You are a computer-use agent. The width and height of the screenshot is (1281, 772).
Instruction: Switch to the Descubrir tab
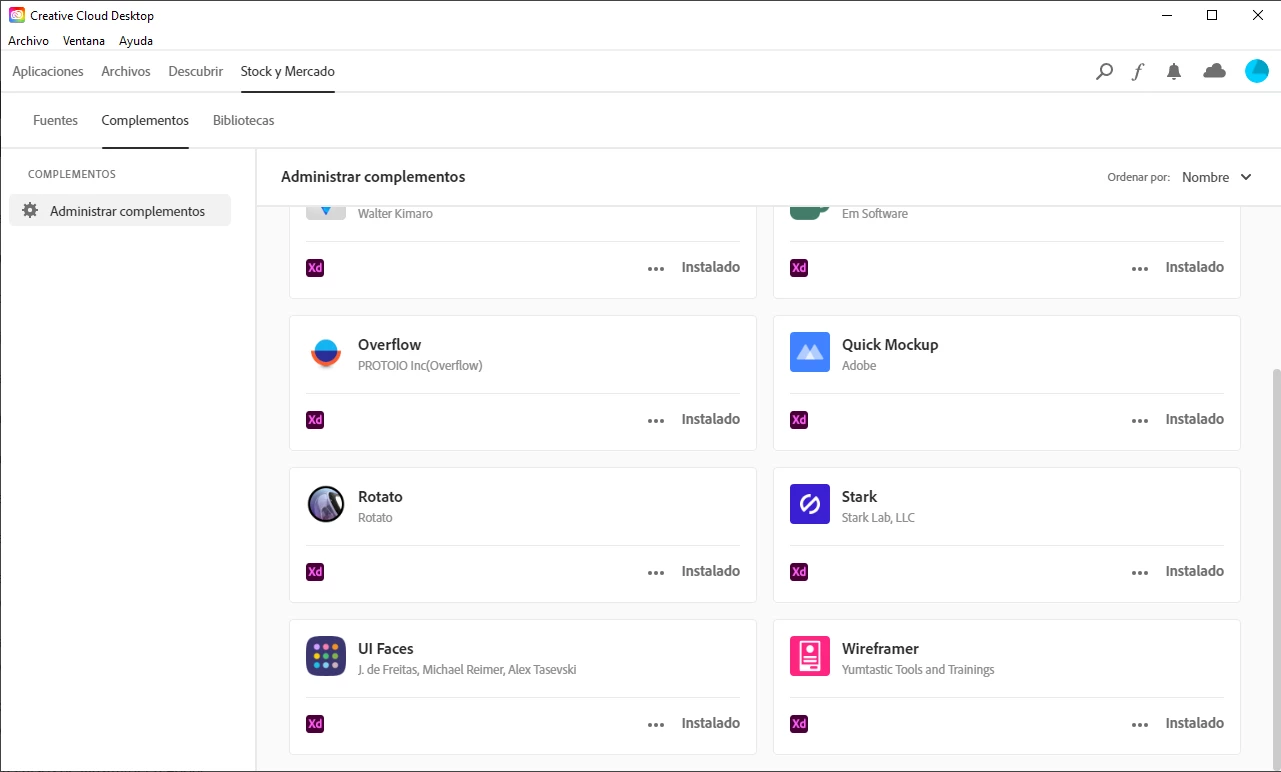point(196,71)
